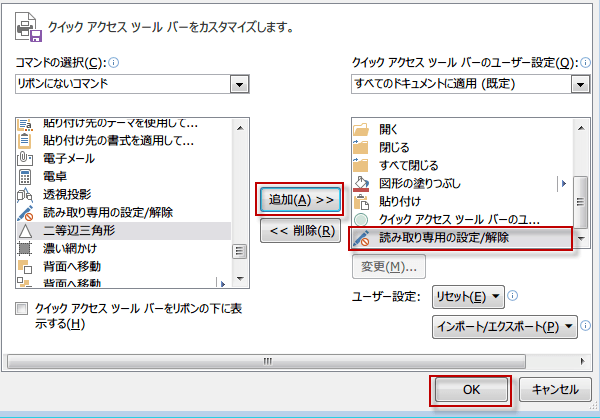This screenshot has width=600, height=418.
Task: Click the 二等辺三角形 triangle icon
Action: click(25, 231)
